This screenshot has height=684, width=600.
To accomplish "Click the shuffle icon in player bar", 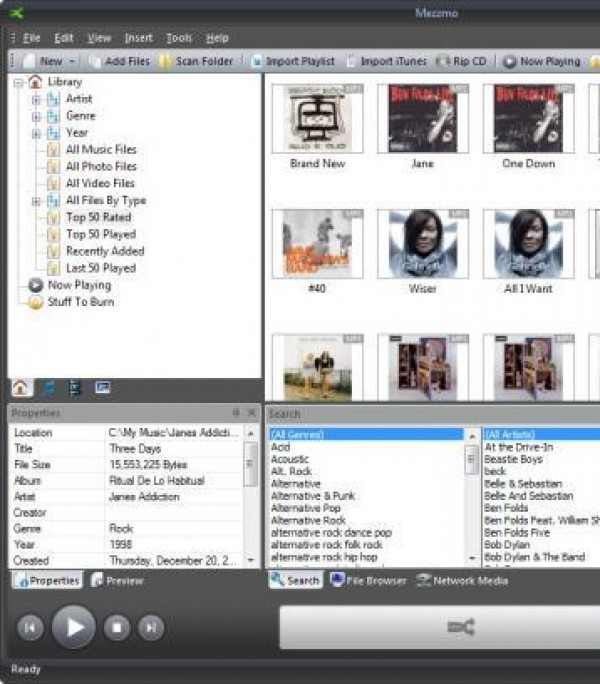I will 461,627.
